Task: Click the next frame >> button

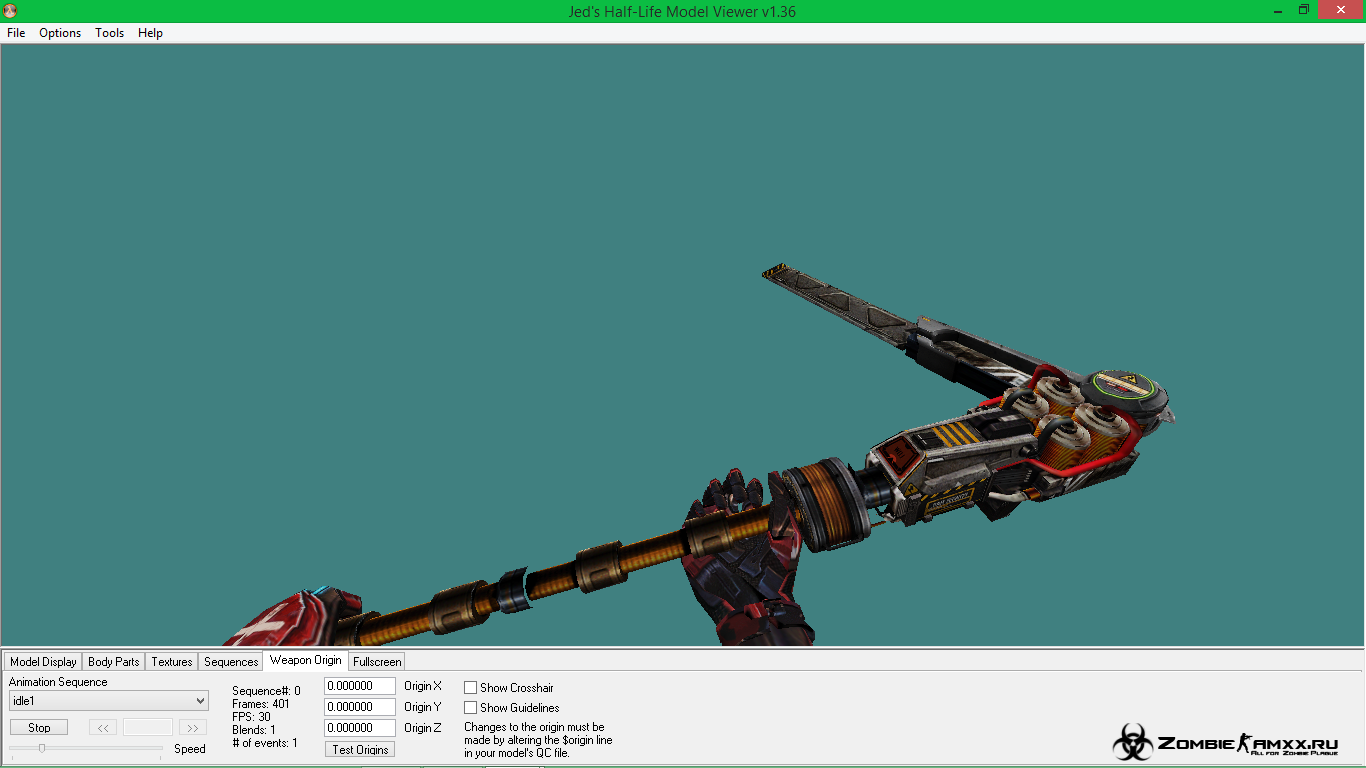Action: click(193, 728)
